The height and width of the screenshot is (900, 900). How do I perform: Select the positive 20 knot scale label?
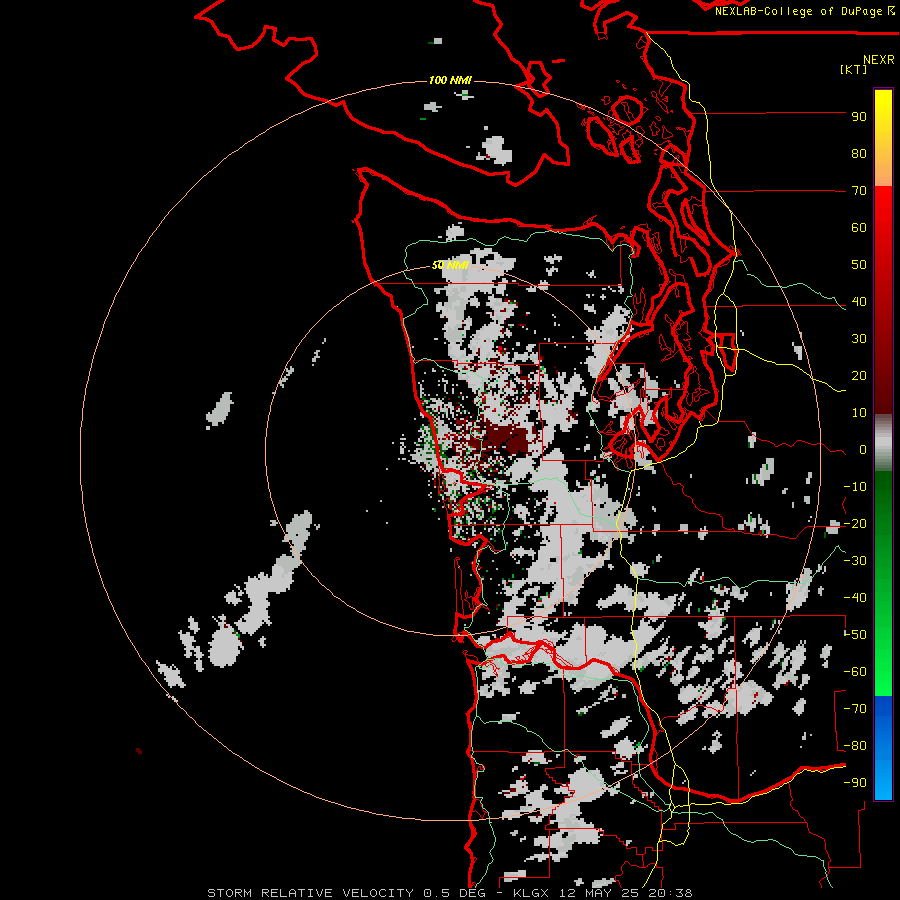tap(859, 376)
